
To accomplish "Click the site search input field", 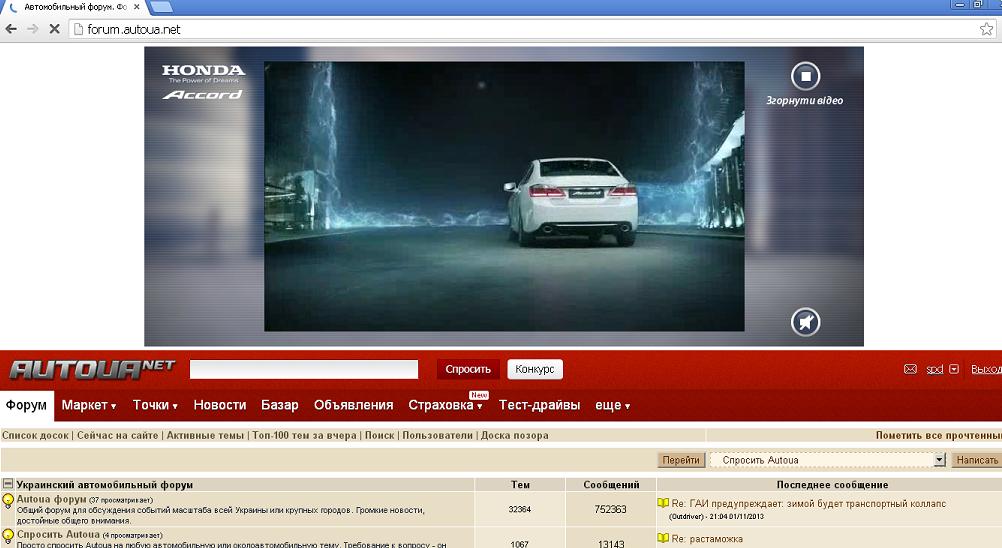I will pos(304,370).
